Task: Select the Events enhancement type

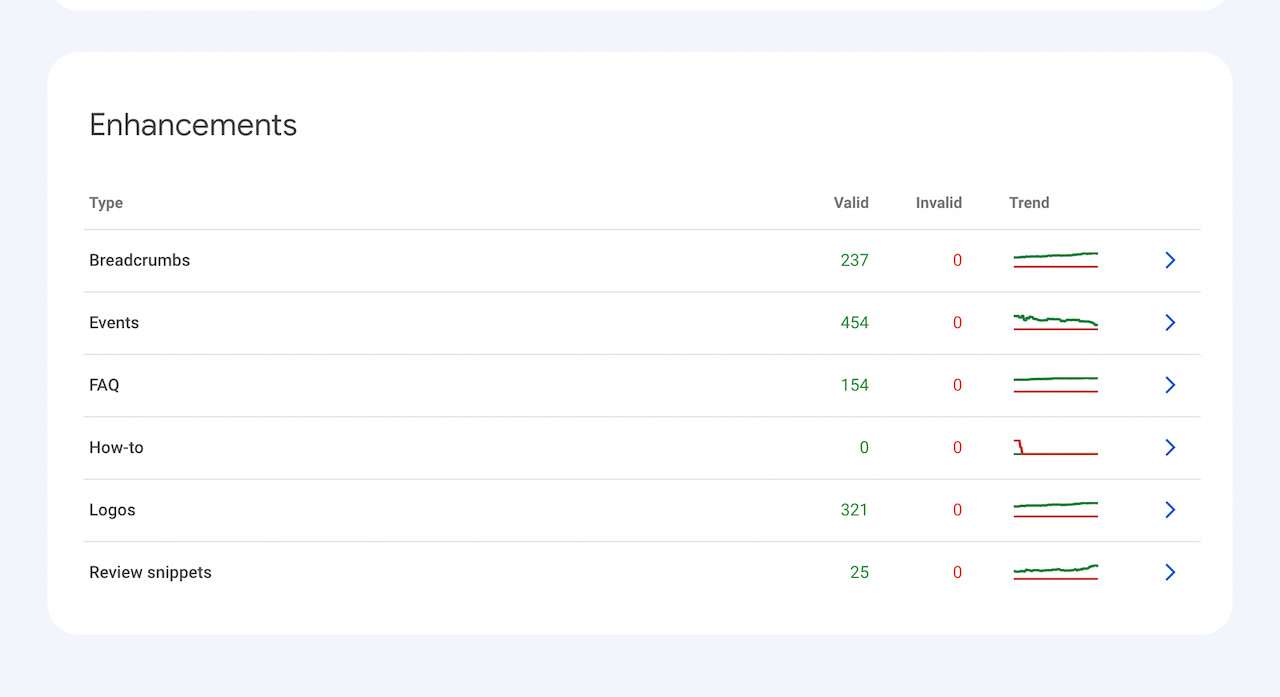Action: 114,323
